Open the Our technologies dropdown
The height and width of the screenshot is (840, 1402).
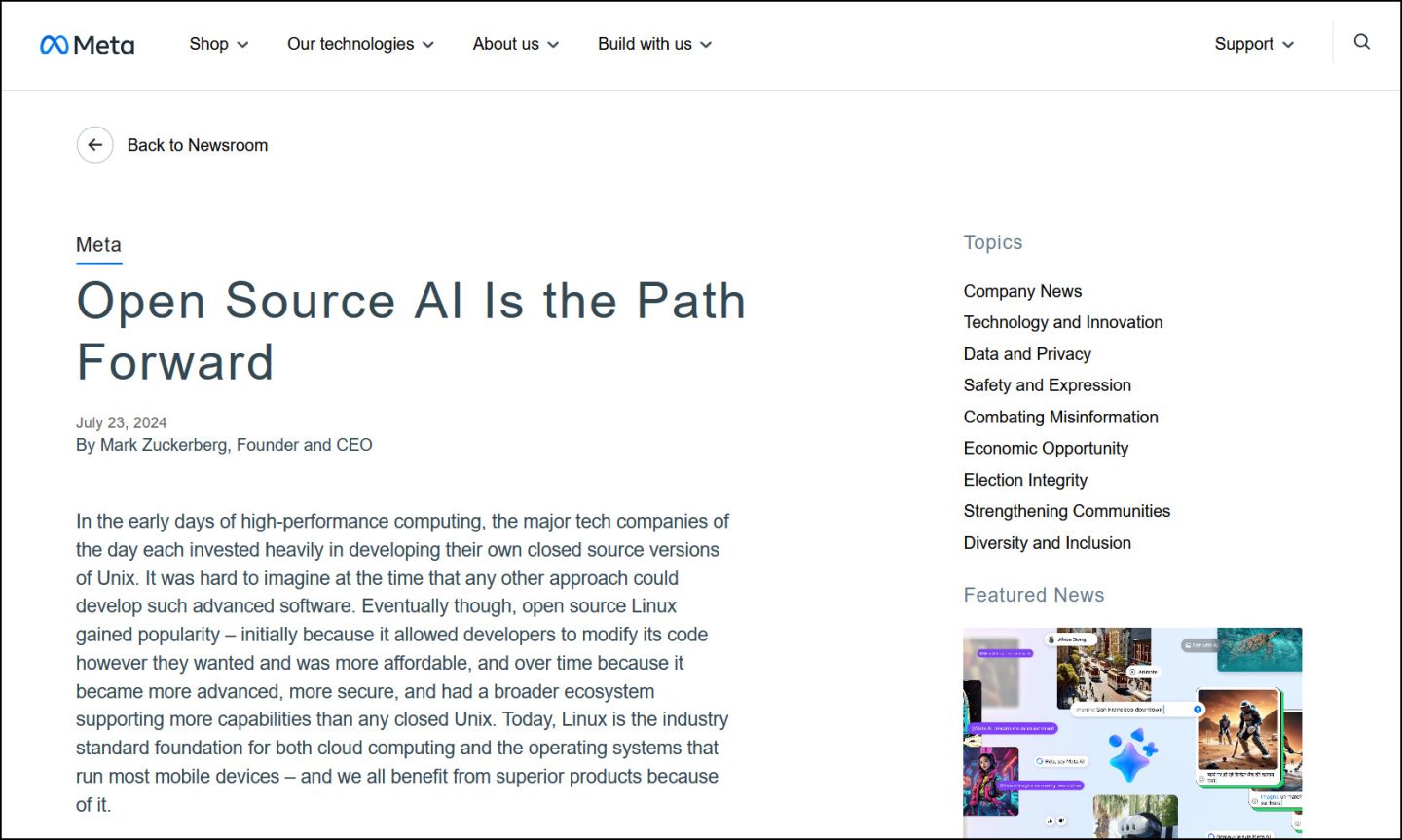tap(359, 44)
